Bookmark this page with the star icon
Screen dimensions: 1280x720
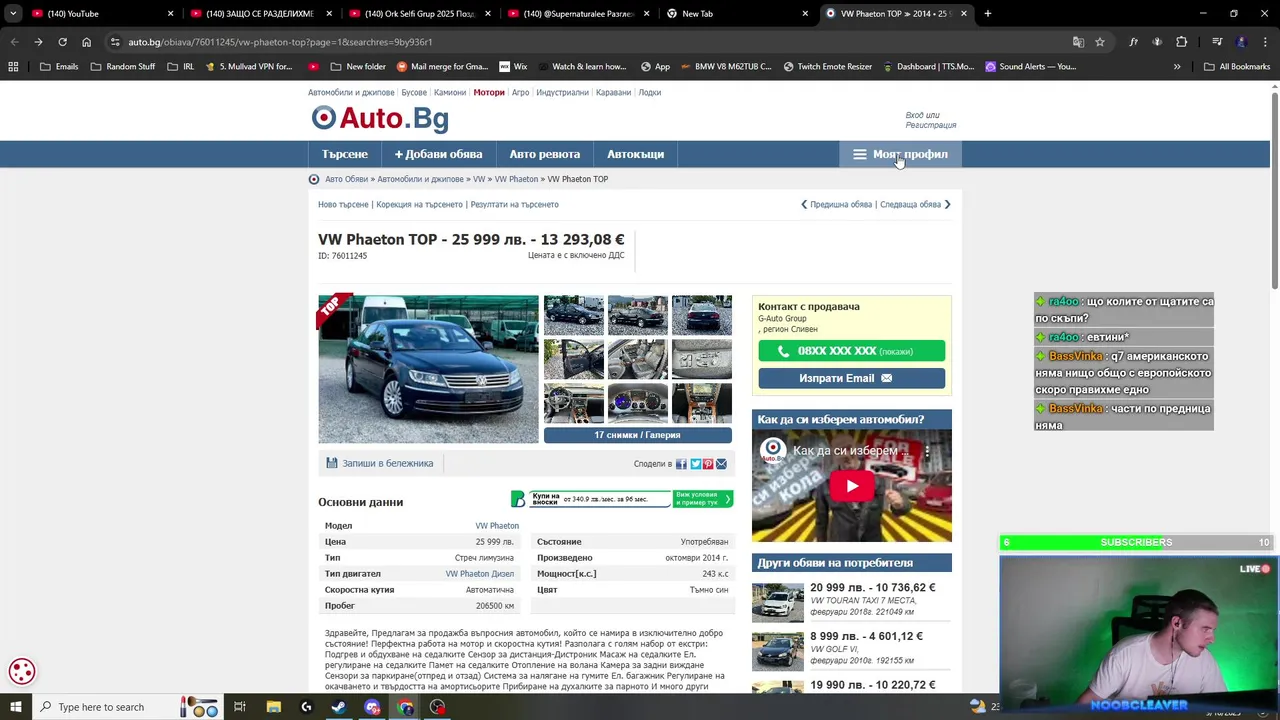[x=1100, y=42]
